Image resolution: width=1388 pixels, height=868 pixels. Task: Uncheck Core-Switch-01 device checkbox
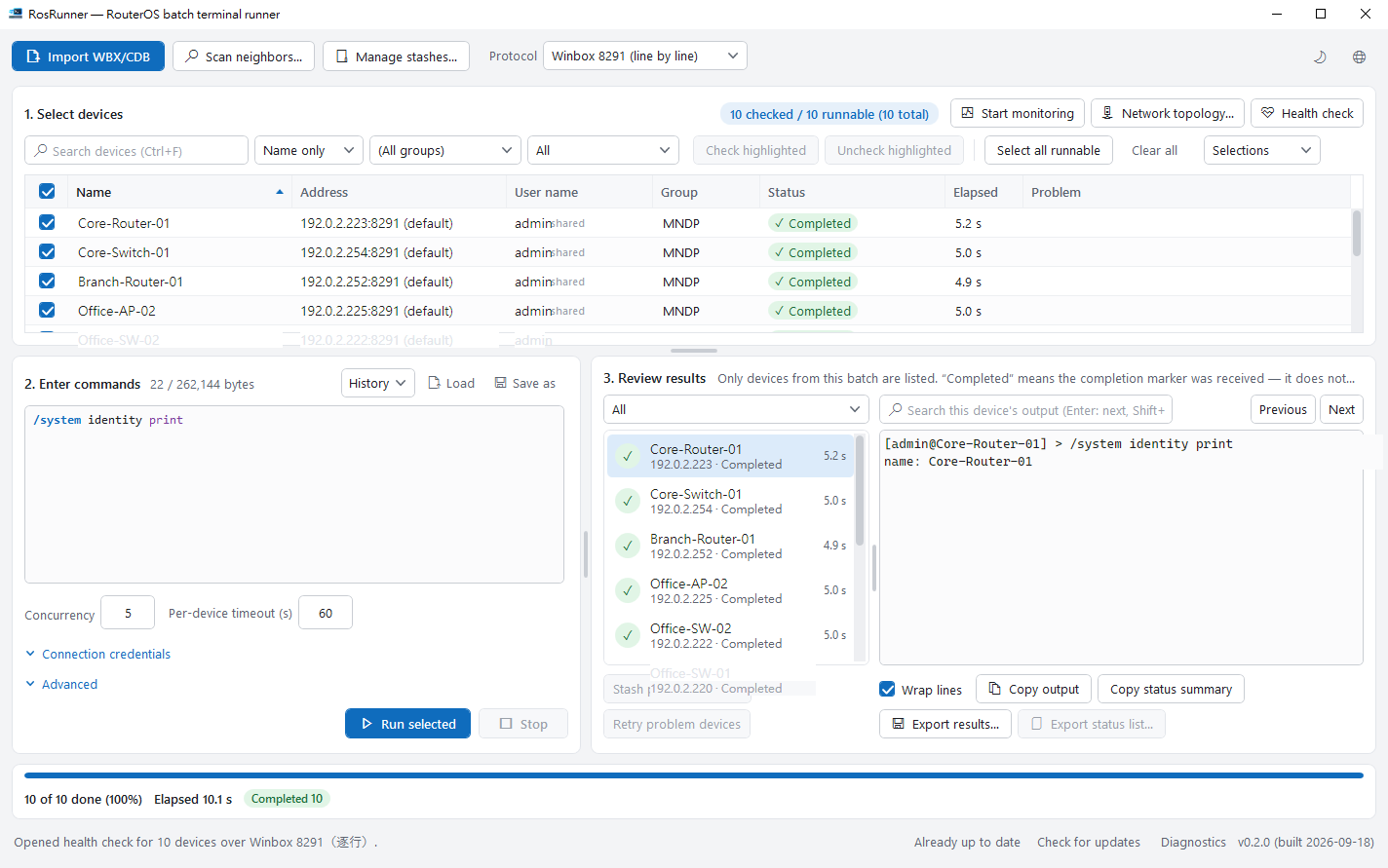point(47,251)
